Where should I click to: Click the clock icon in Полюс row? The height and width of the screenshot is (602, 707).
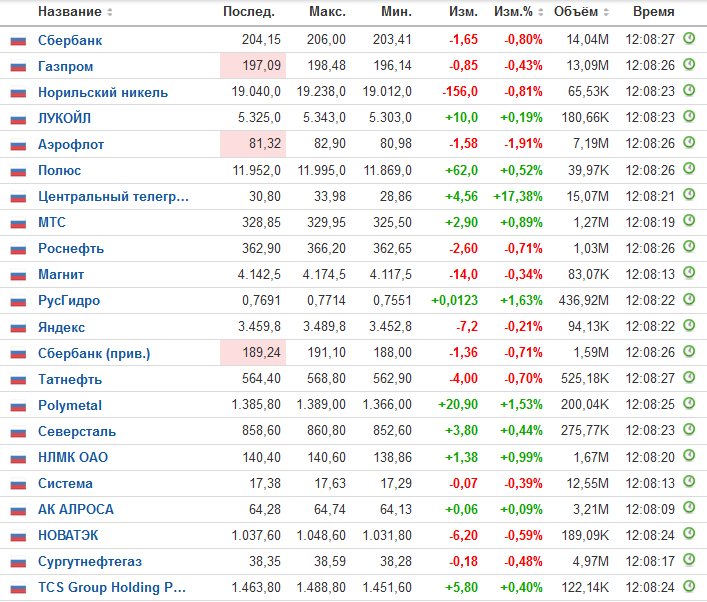tap(689, 169)
